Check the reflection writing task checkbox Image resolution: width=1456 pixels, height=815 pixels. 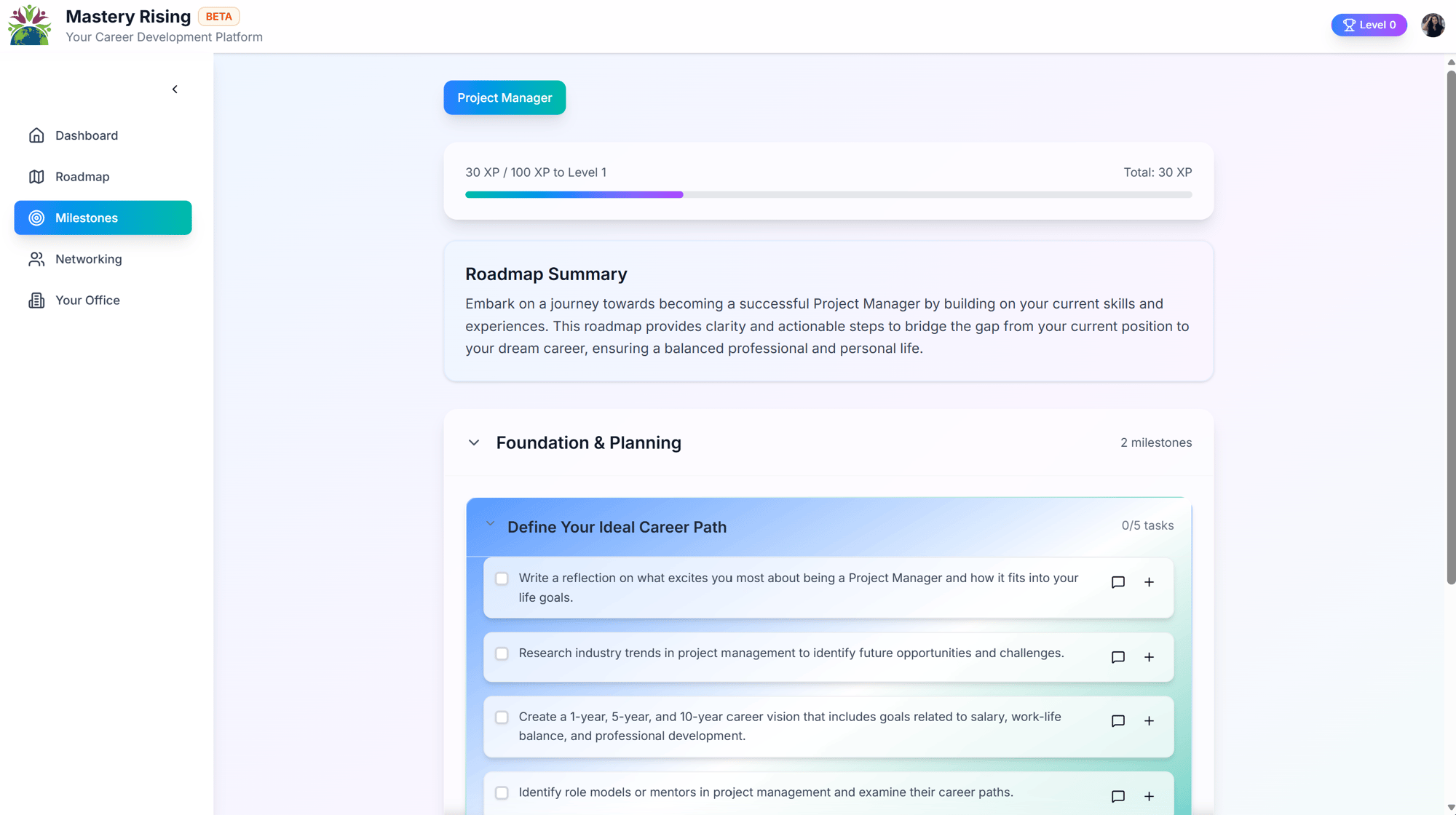tap(502, 579)
